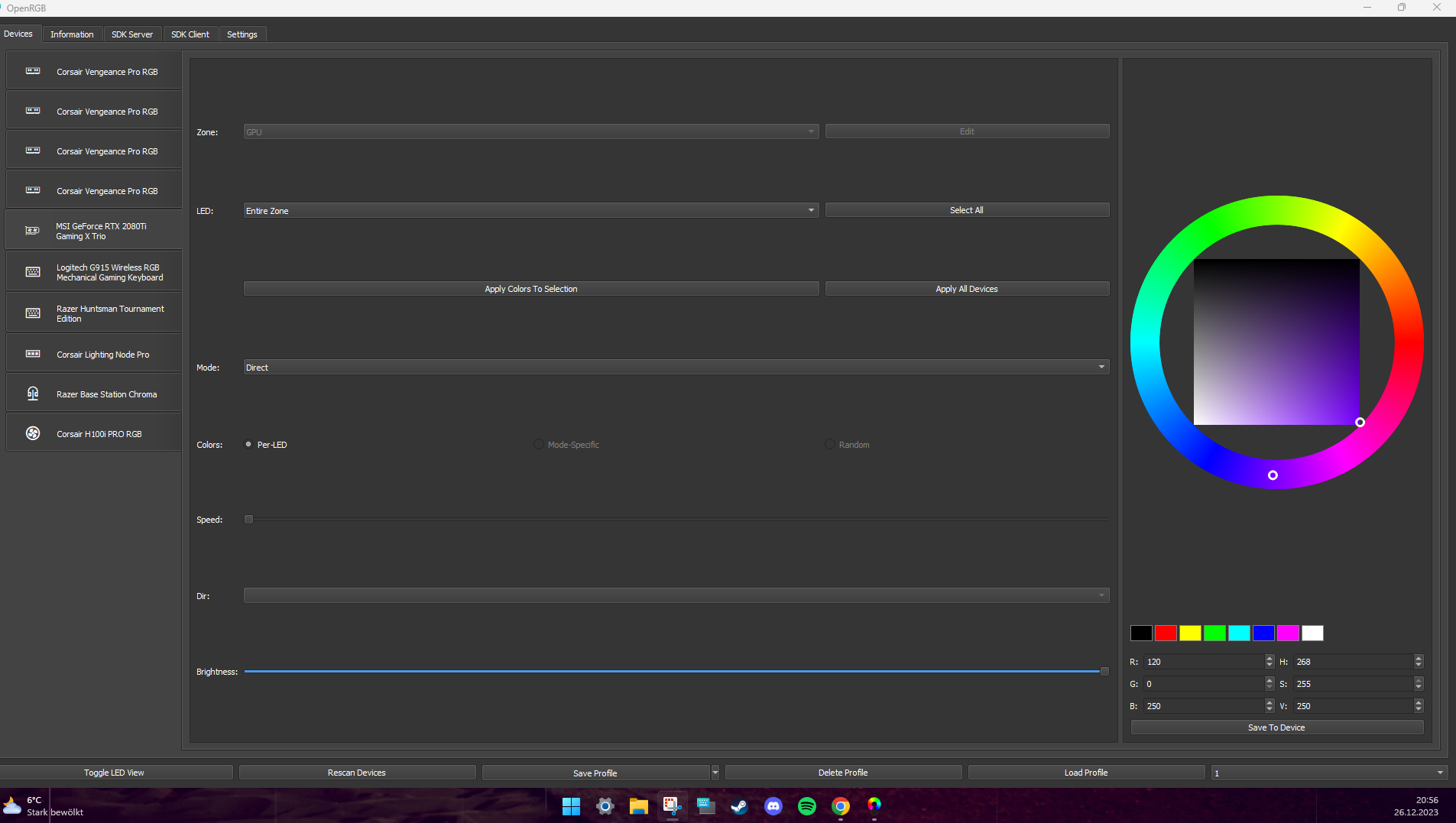Open Windows Settings from the taskbar
Screen dimensions: 1456x823
point(605,806)
